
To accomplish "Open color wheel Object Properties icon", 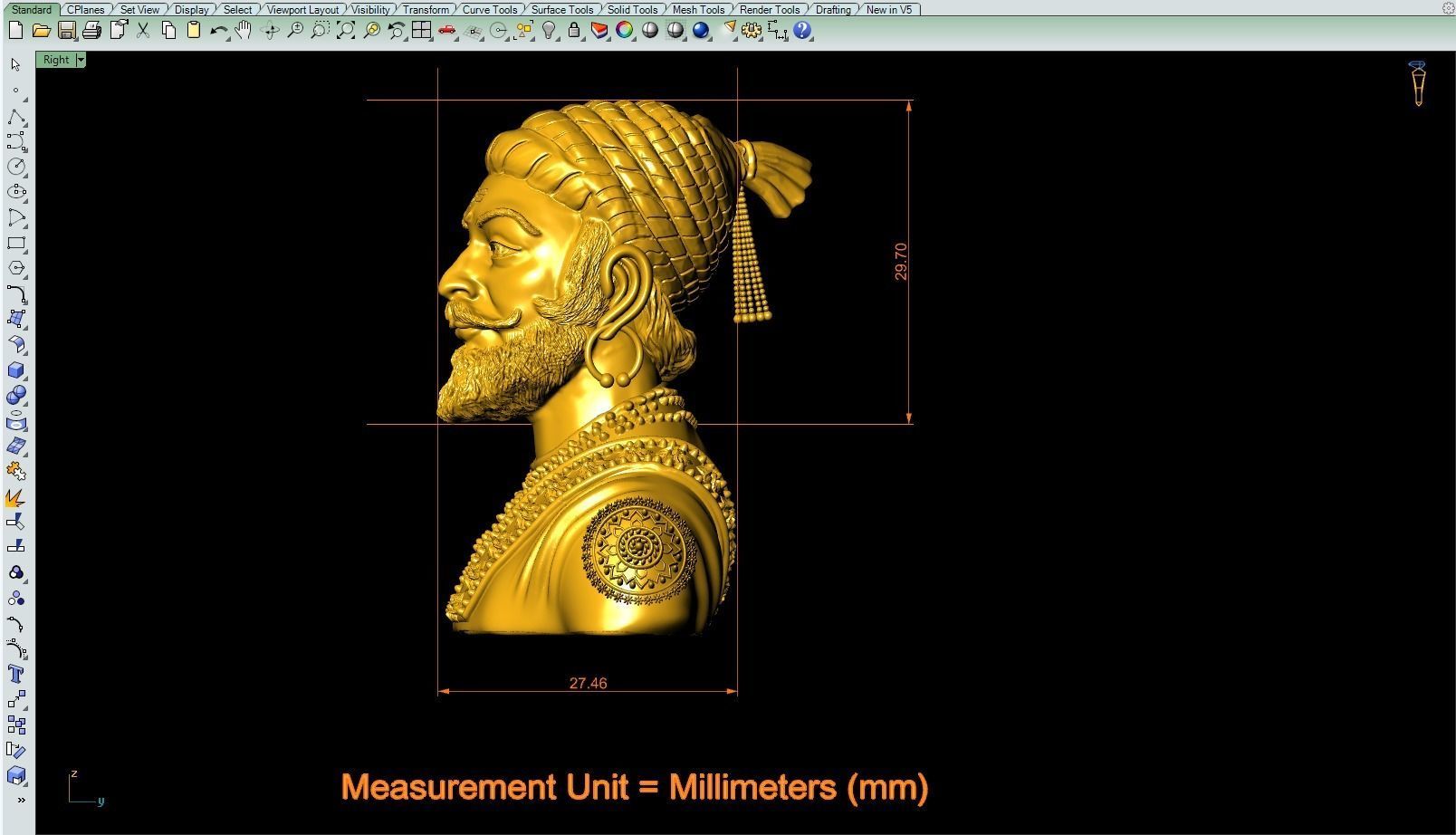I will click(x=625, y=30).
